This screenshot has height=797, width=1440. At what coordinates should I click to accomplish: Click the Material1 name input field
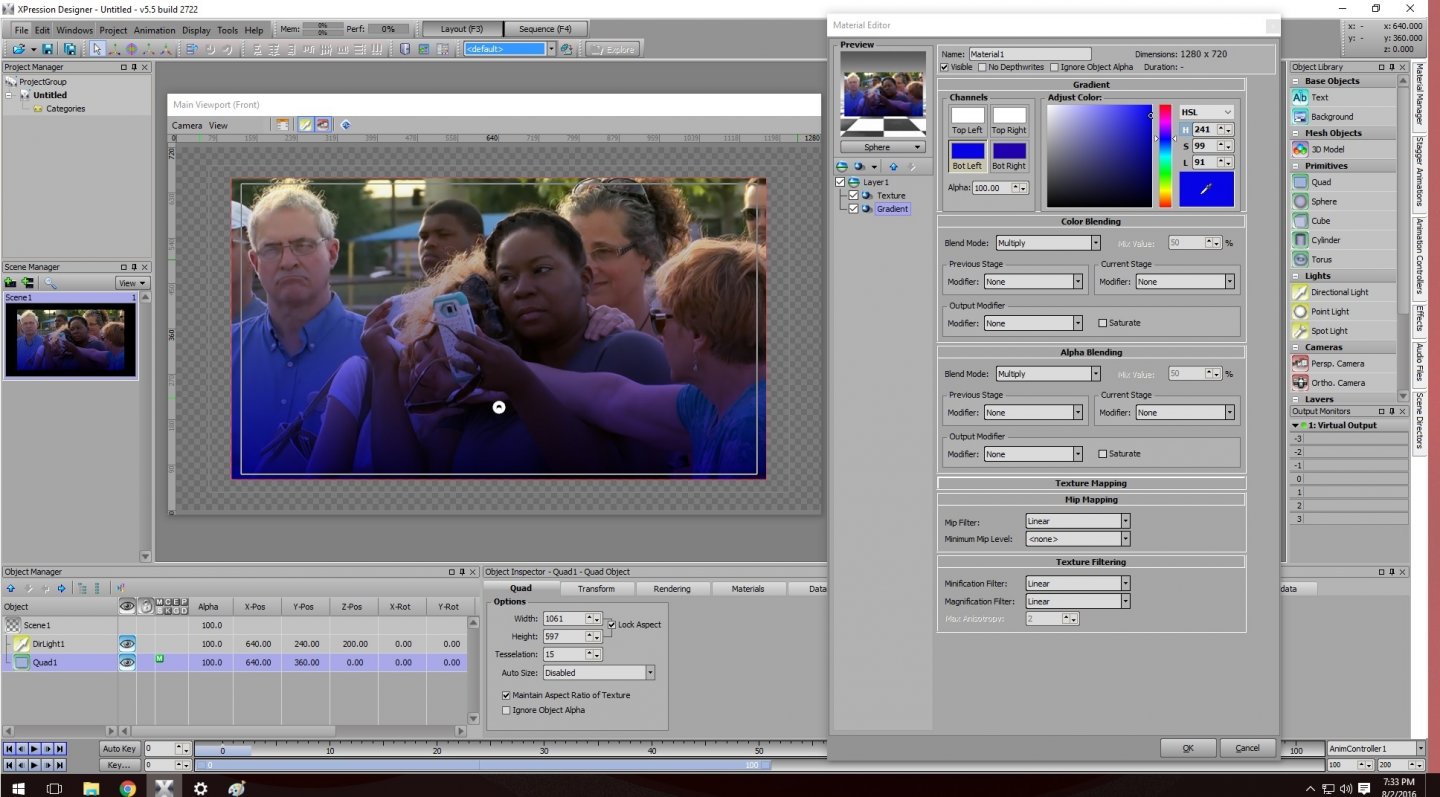[x=1029, y=54]
